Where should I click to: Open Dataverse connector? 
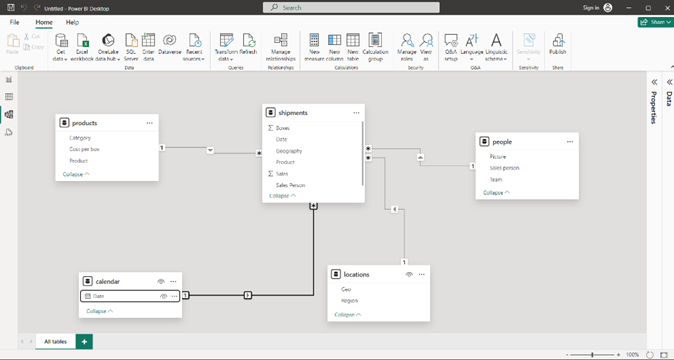170,44
